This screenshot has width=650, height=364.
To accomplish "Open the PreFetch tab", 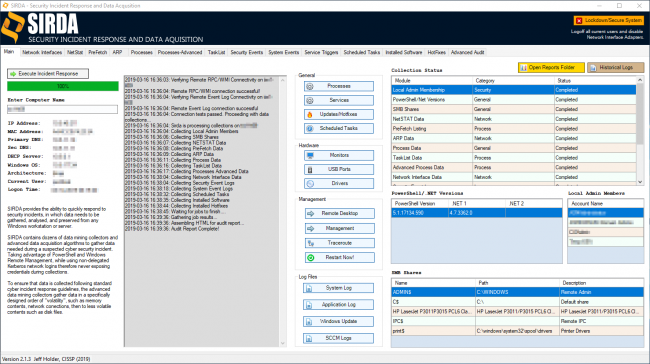I will click(98, 53).
